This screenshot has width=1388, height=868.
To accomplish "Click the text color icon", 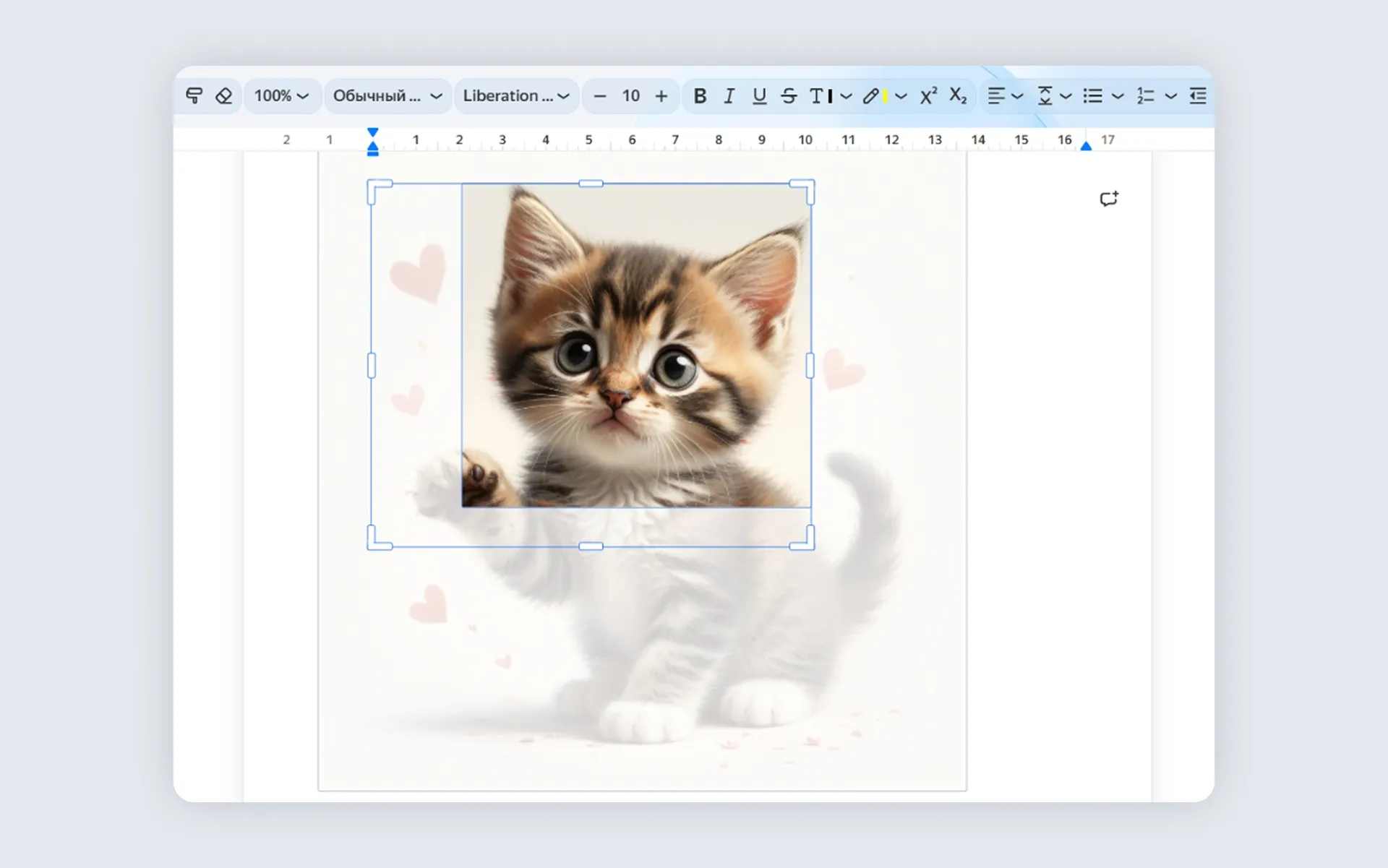I will (x=821, y=96).
